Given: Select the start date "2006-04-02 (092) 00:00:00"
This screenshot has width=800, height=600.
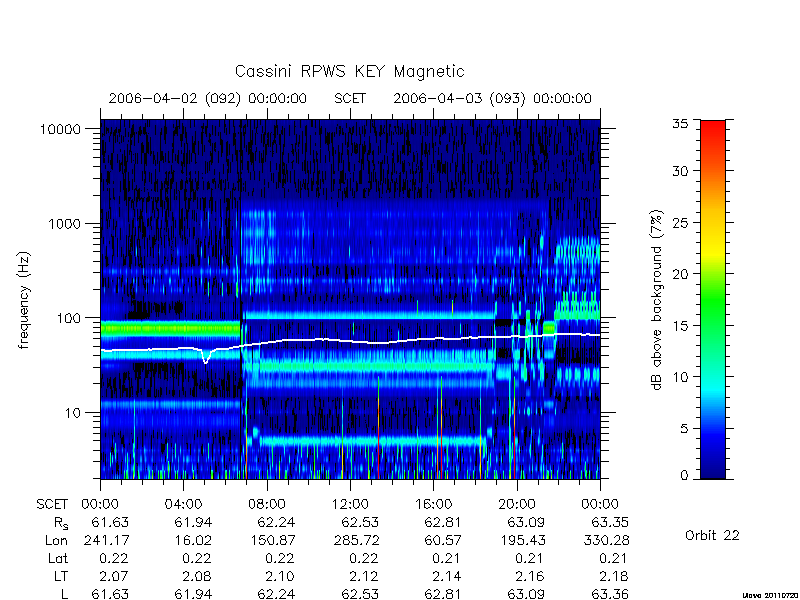Looking at the screenshot, I should click(208, 98).
